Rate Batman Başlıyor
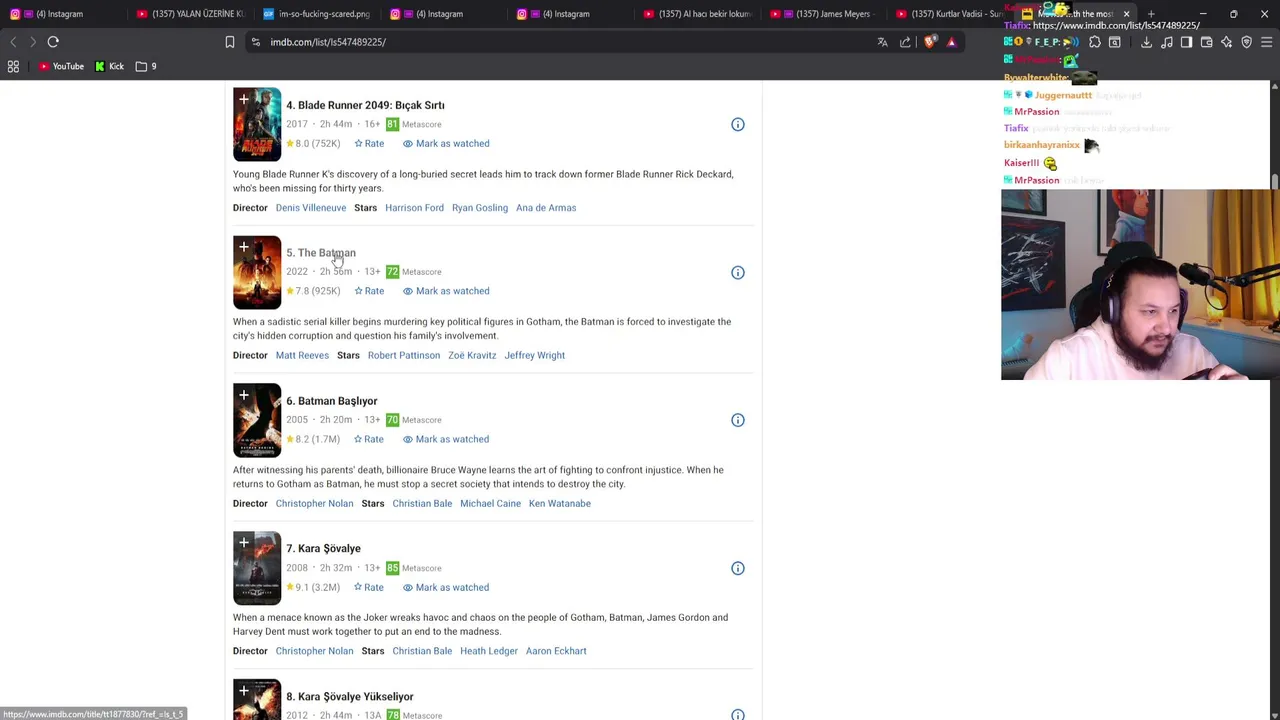1280x720 pixels. (369, 439)
